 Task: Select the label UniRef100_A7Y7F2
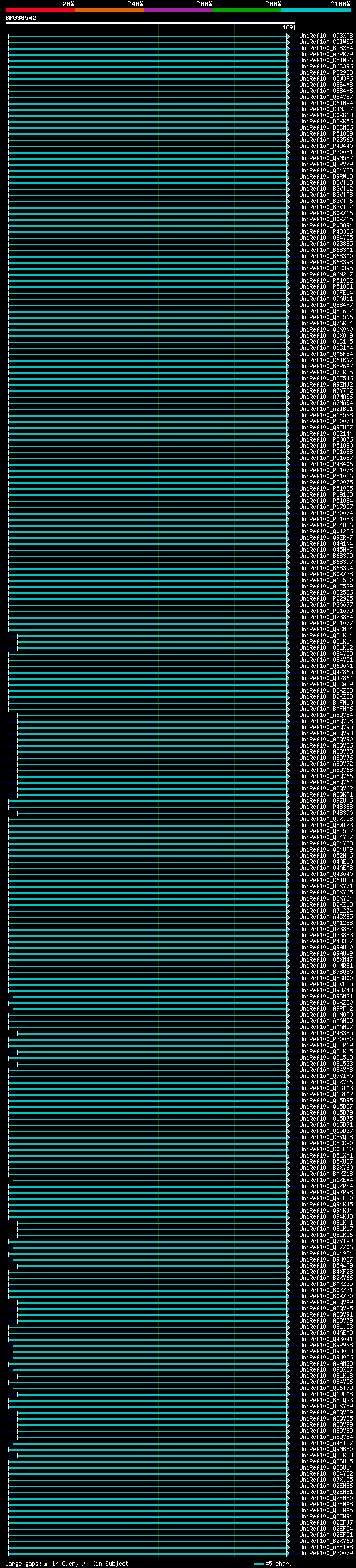pyautogui.click(x=326, y=391)
